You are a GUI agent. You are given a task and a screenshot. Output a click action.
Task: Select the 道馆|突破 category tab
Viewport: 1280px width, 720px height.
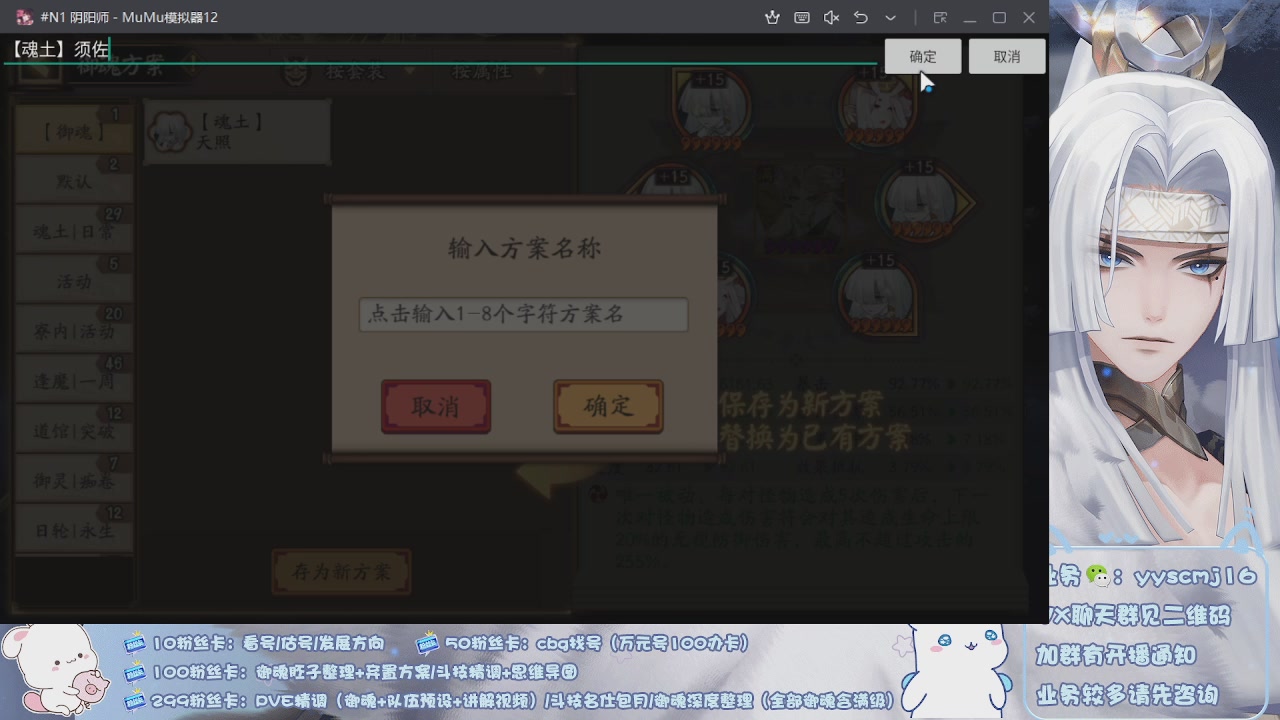(x=74, y=431)
